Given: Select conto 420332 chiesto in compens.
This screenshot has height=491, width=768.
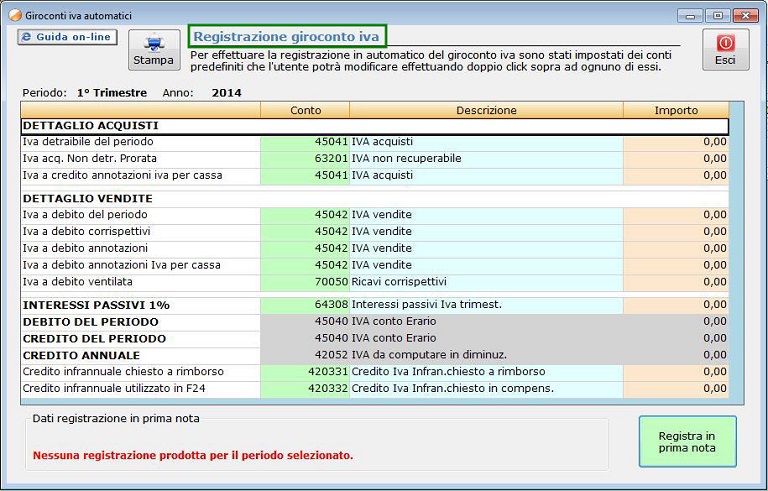Looking at the screenshot, I should [305, 389].
